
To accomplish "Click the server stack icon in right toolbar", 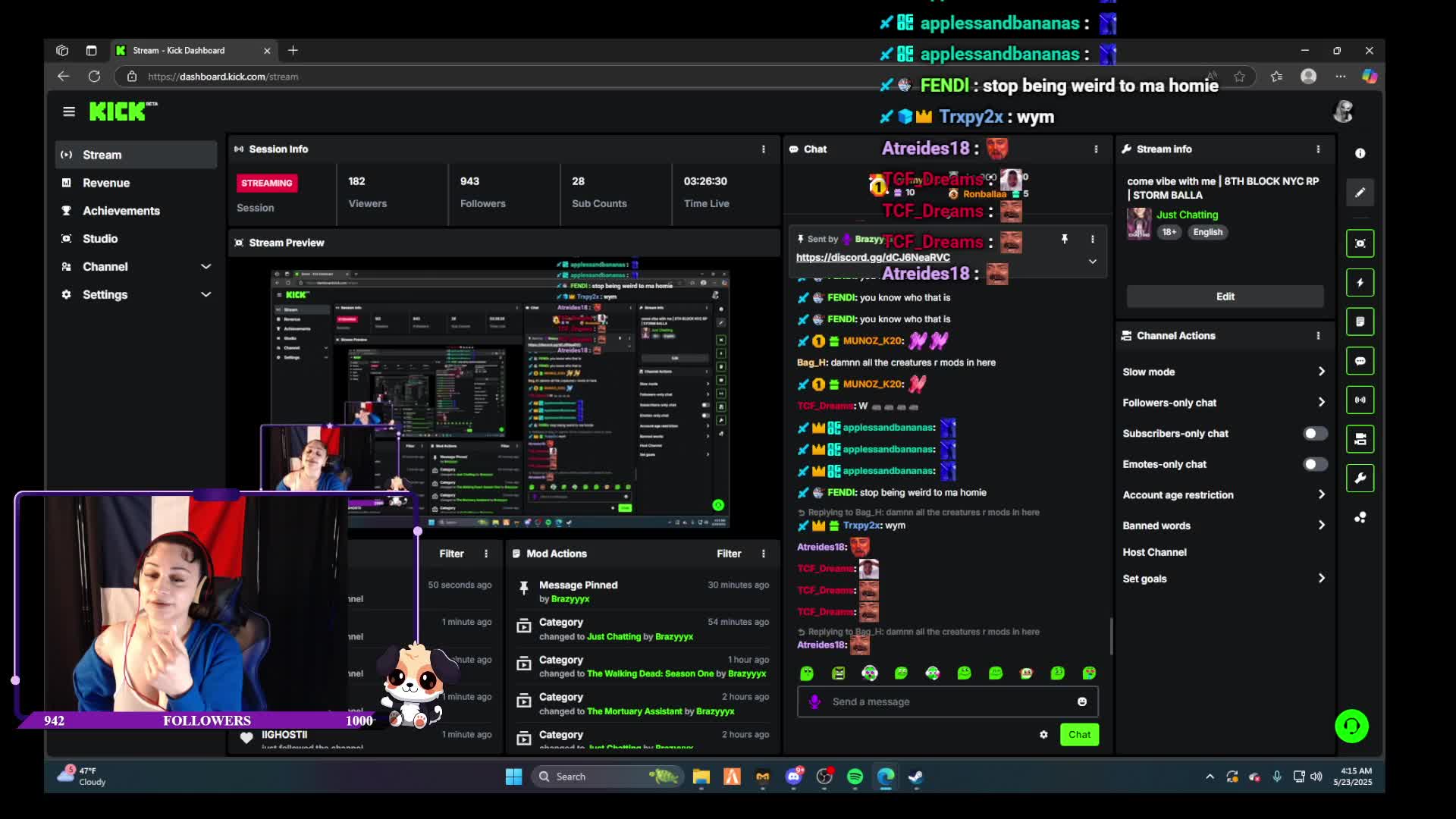I will [1360, 439].
